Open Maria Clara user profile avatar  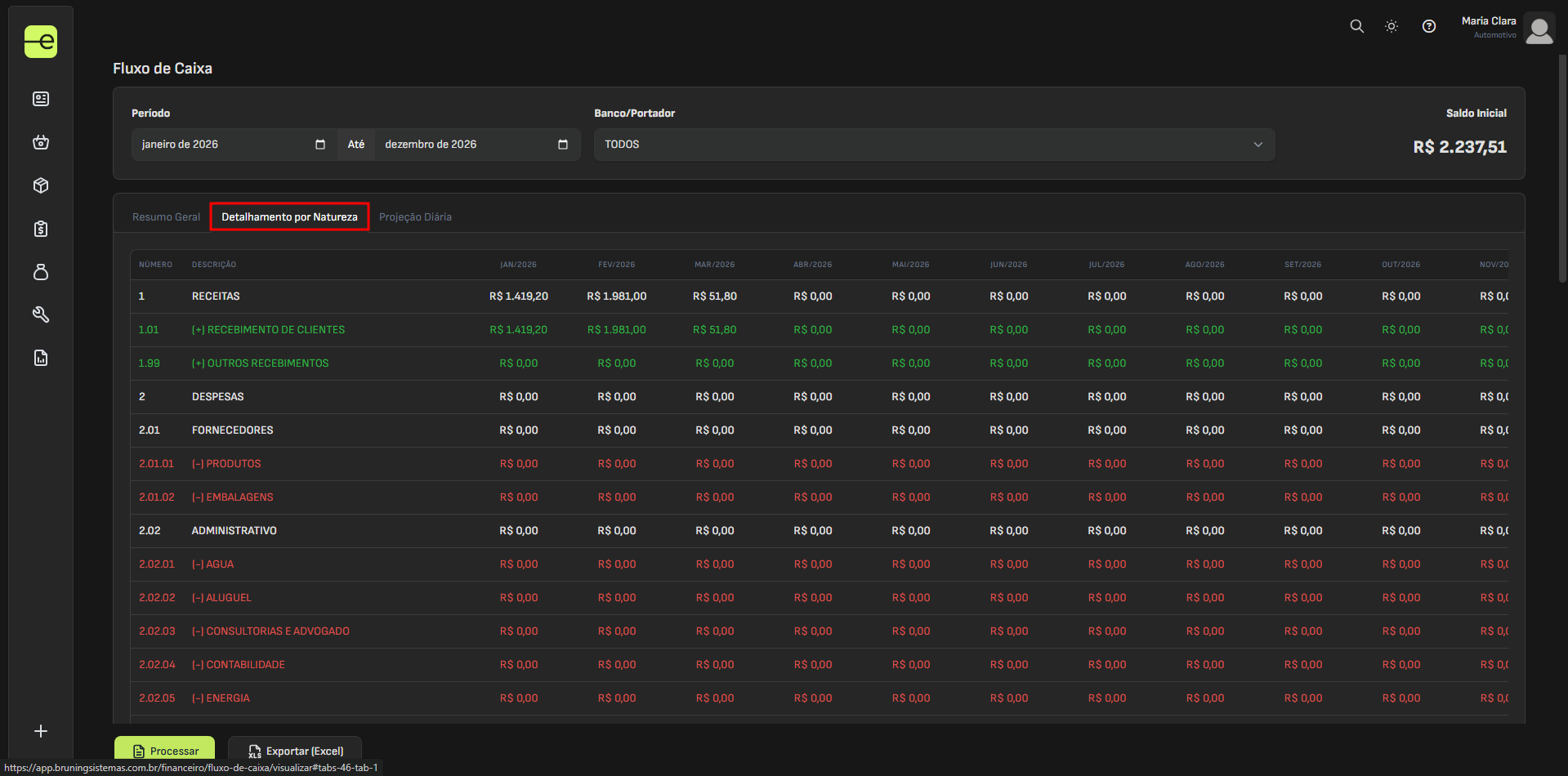point(1539,29)
